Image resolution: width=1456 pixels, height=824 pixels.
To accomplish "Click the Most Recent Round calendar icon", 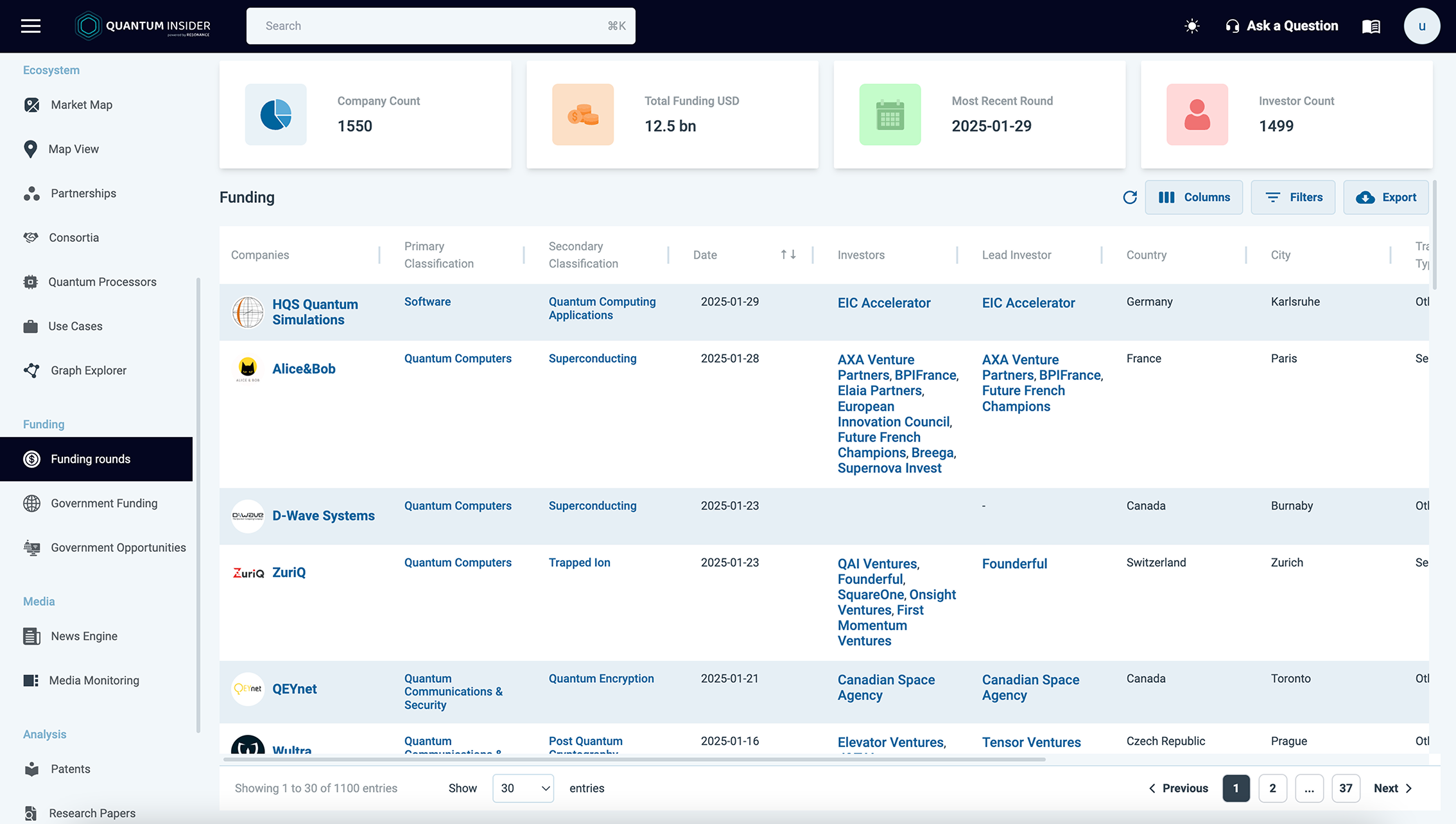I will click(x=890, y=115).
